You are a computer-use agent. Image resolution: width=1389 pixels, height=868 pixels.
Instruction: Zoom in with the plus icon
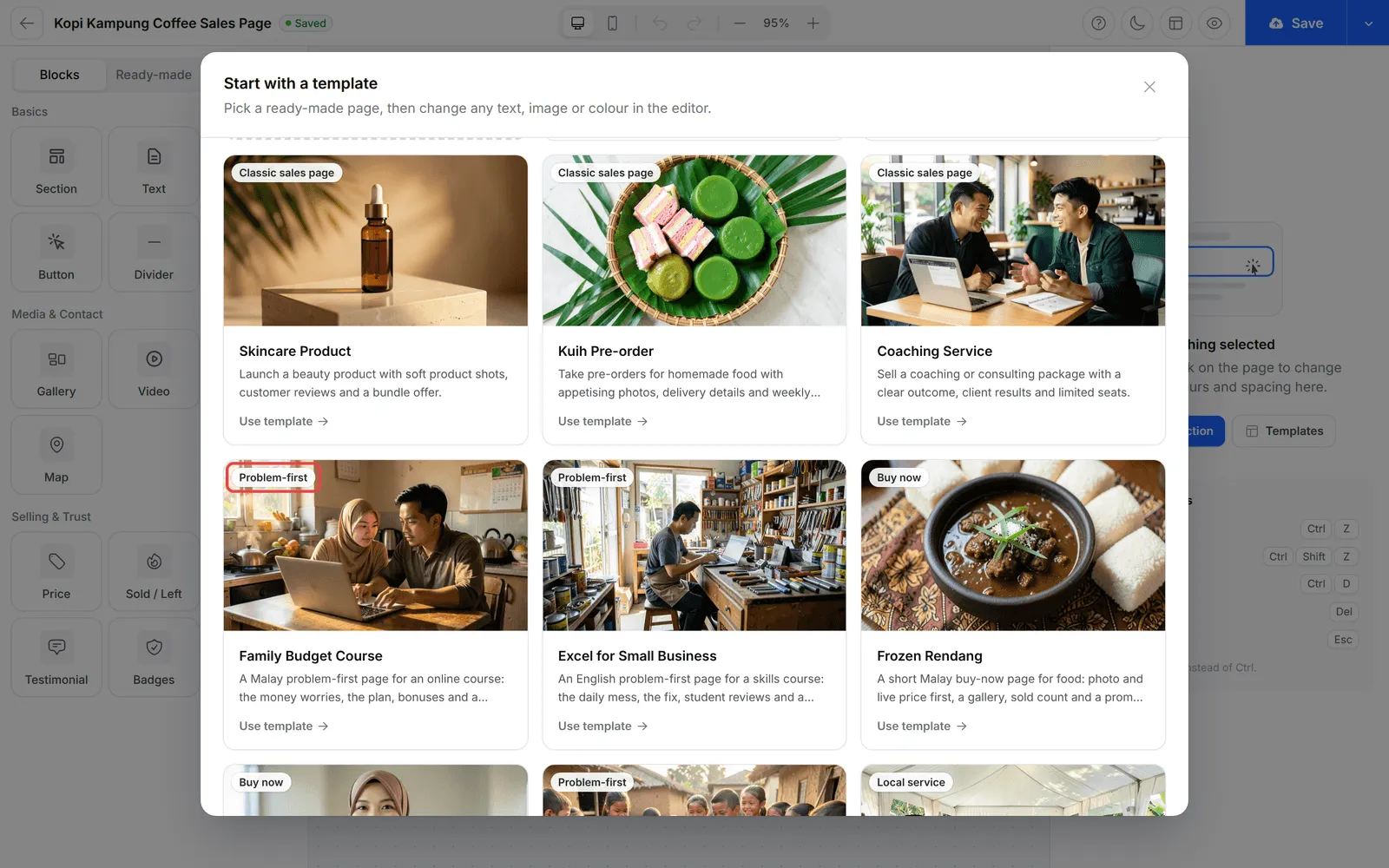click(813, 23)
